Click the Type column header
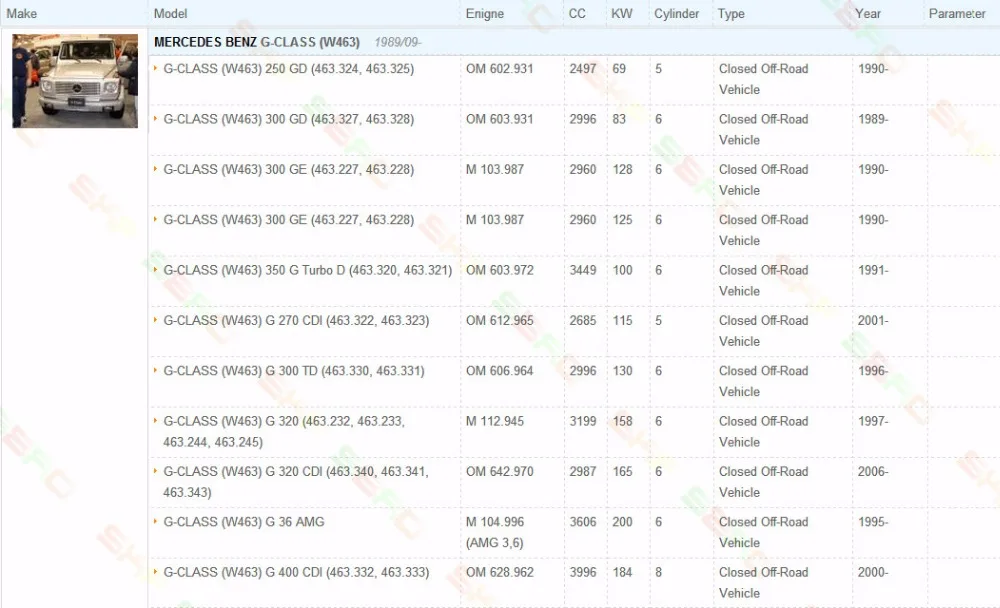 (x=731, y=13)
